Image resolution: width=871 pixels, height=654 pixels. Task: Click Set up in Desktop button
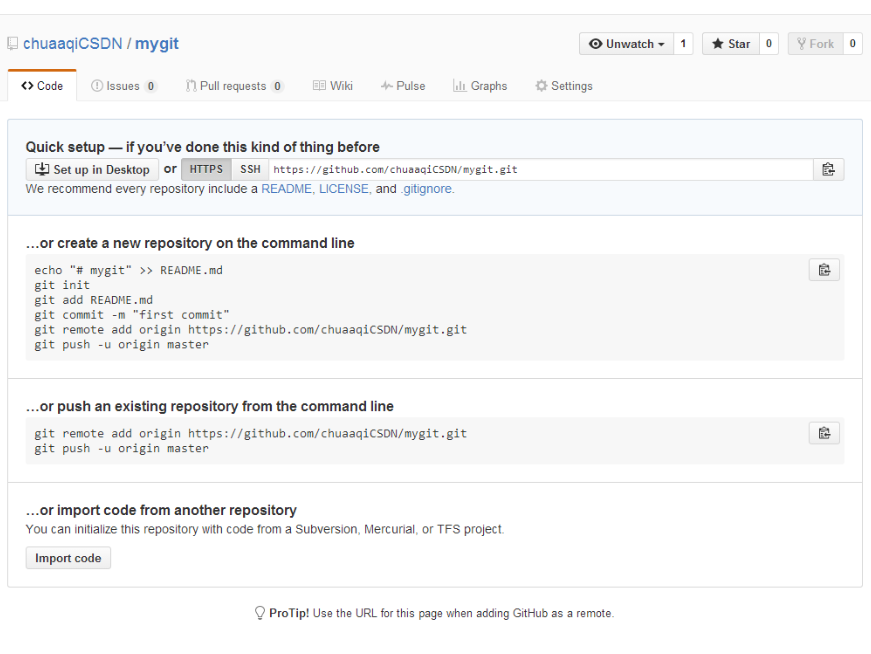click(92, 169)
